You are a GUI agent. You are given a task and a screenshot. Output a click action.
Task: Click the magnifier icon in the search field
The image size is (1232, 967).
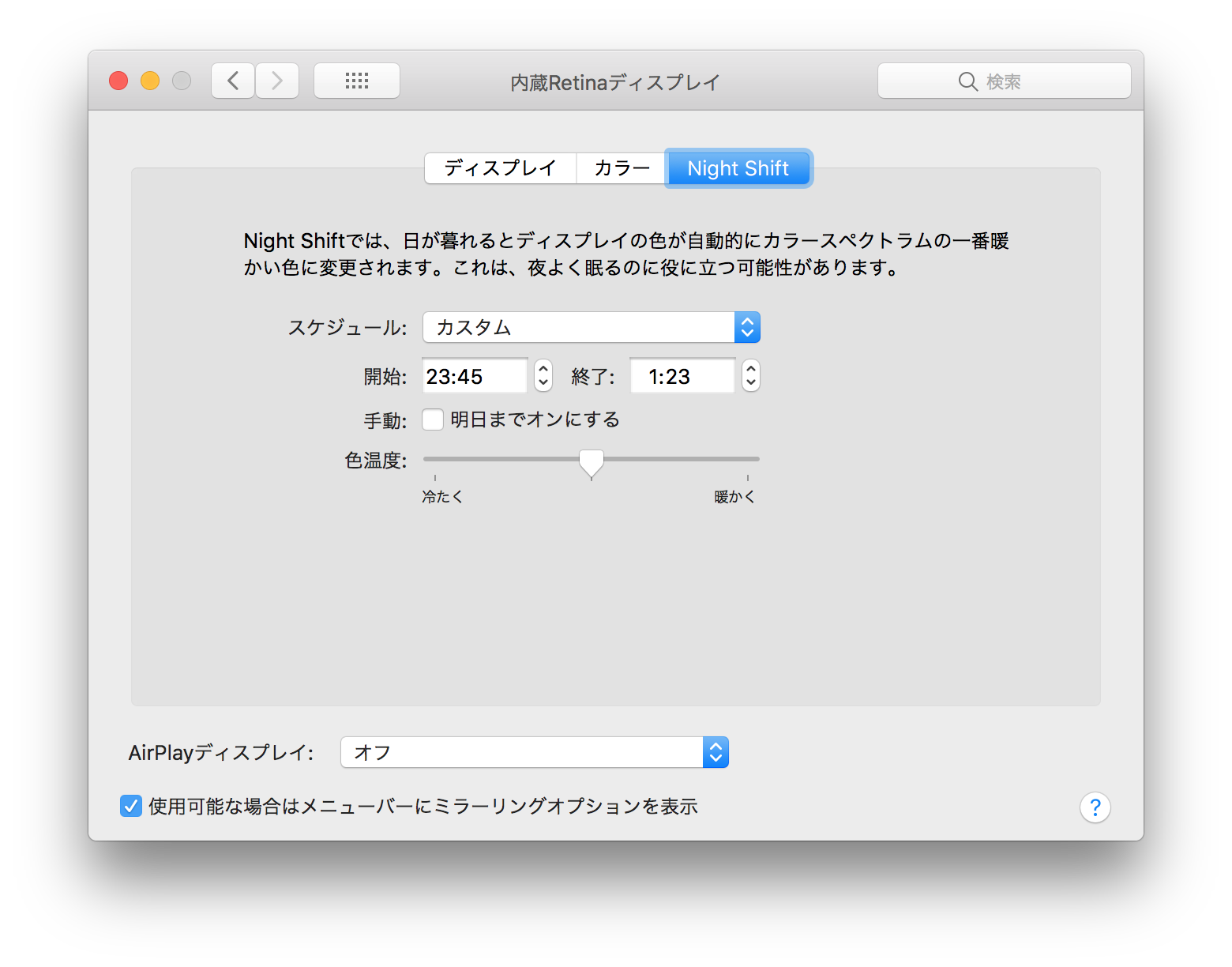pos(968,81)
